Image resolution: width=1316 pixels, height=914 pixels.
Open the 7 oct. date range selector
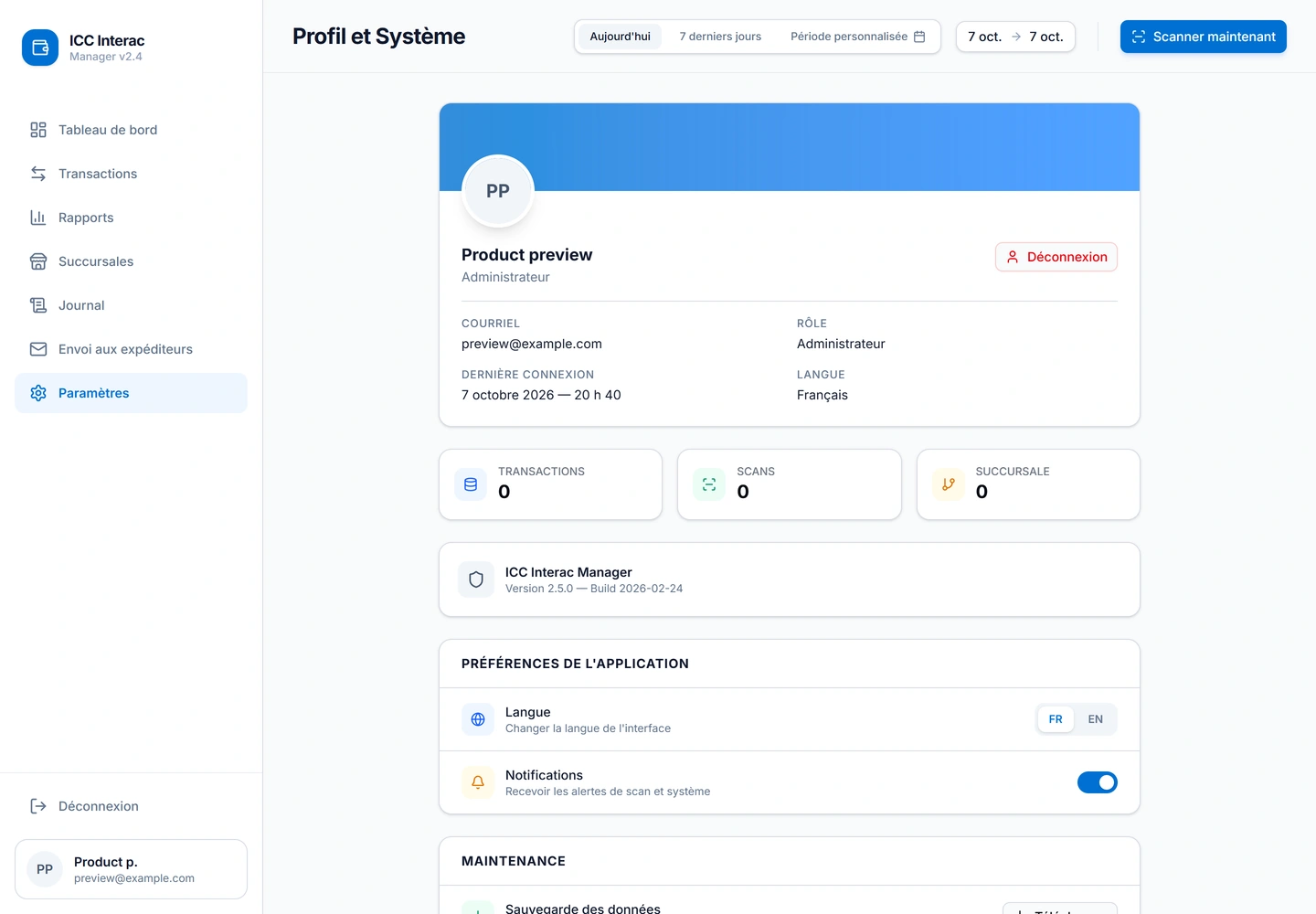1015,37
